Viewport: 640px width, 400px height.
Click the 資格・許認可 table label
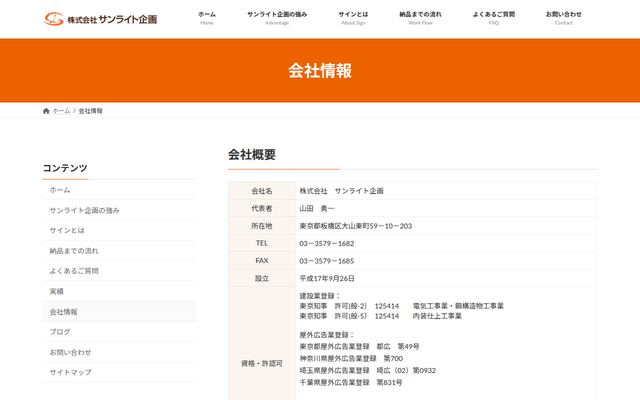pos(262,363)
